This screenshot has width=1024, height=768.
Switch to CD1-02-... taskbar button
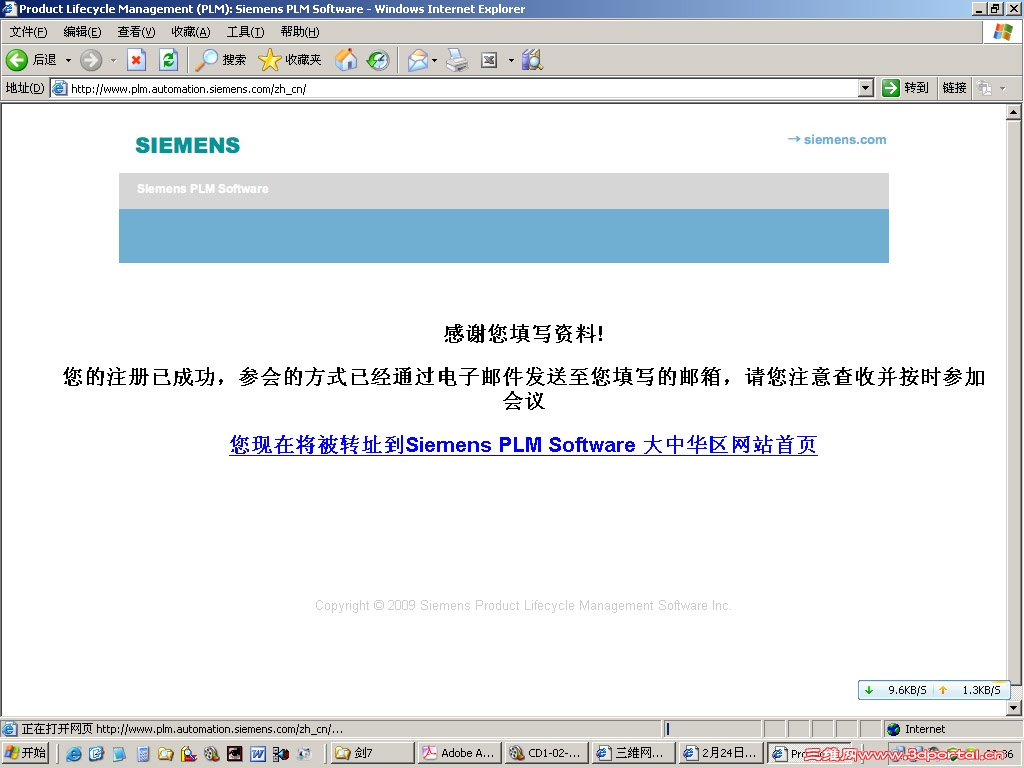click(547, 753)
